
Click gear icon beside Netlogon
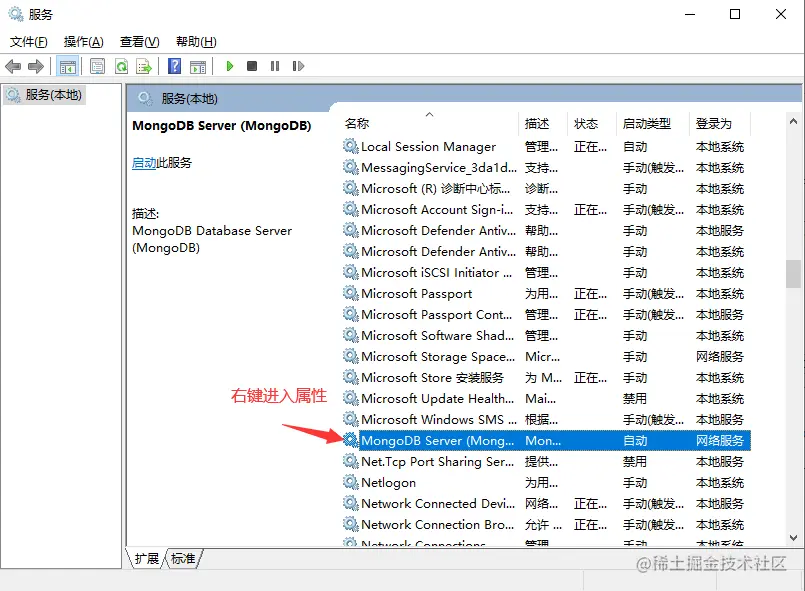[x=351, y=482]
